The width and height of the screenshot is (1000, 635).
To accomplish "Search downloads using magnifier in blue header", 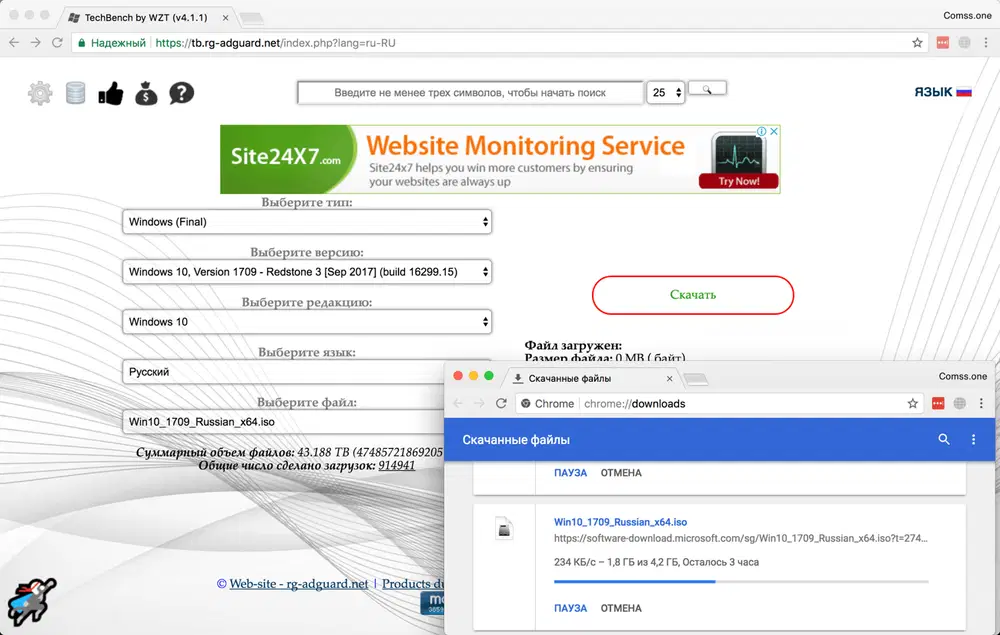I will [x=944, y=439].
